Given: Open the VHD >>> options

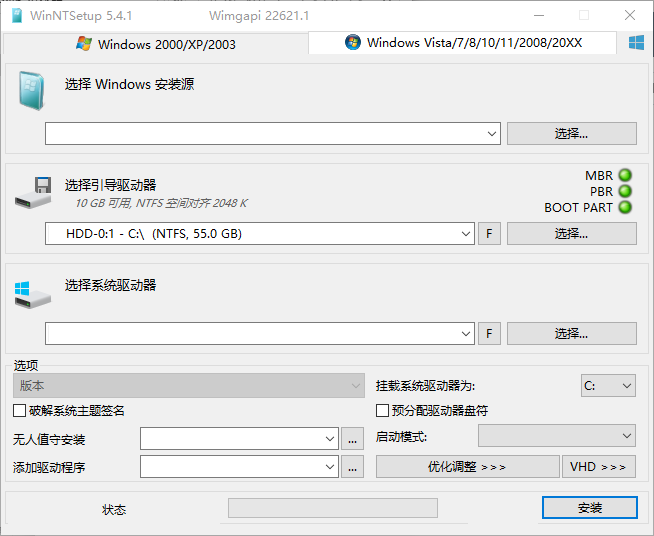Looking at the screenshot, I should [x=599, y=467].
